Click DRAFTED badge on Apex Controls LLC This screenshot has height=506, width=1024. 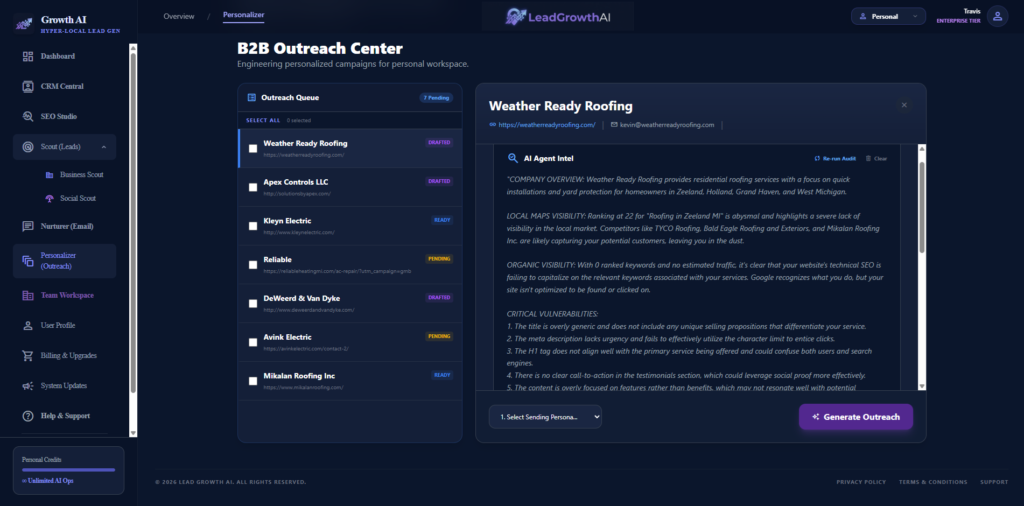[440, 182]
